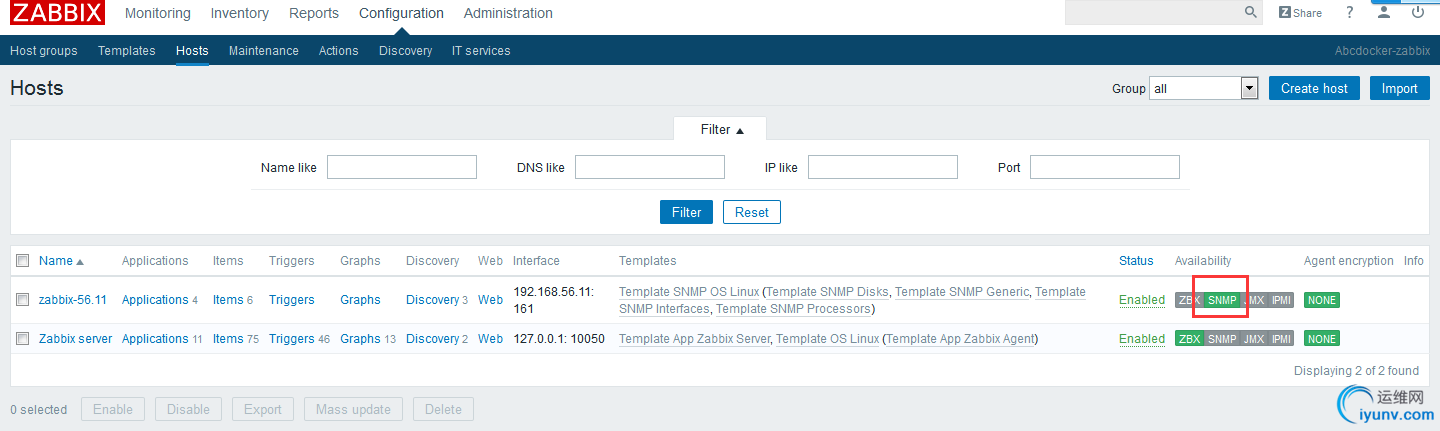The image size is (1440, 431).
Task: Click the Create host button
Action: click(1315, 88)
